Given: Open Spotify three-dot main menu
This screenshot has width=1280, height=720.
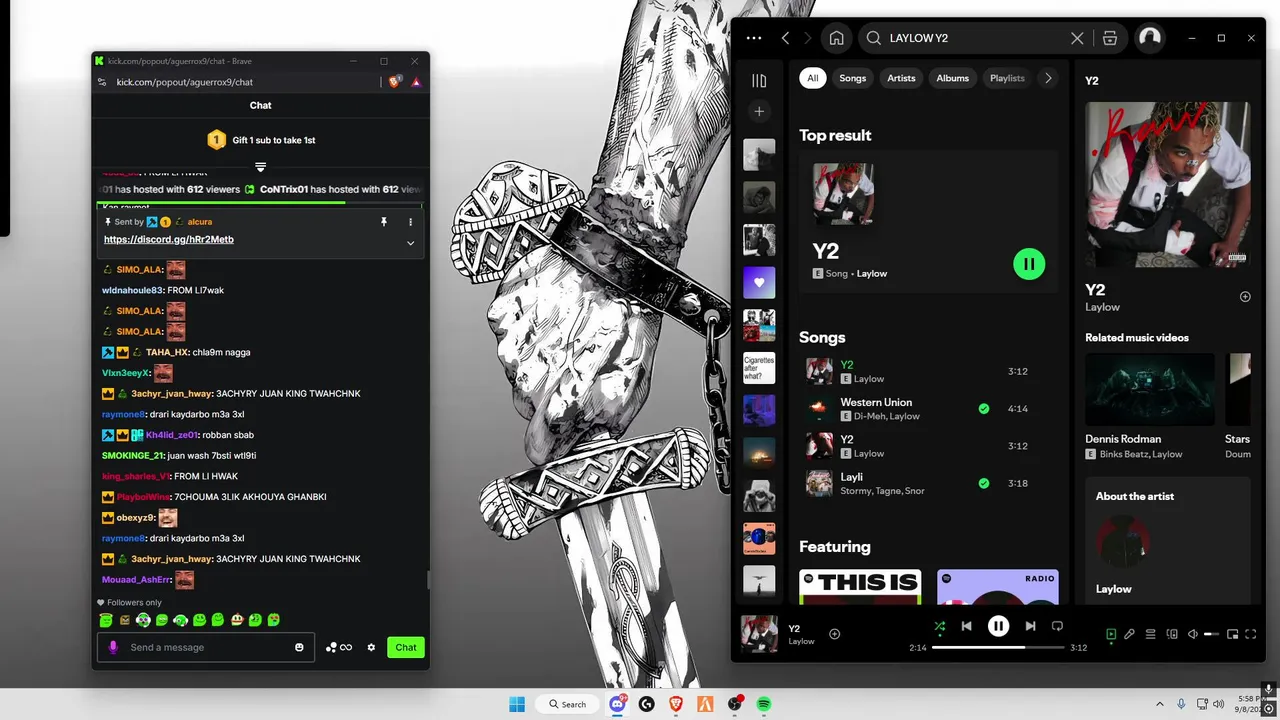Looking at the screenshot, I should coord(754,38).
